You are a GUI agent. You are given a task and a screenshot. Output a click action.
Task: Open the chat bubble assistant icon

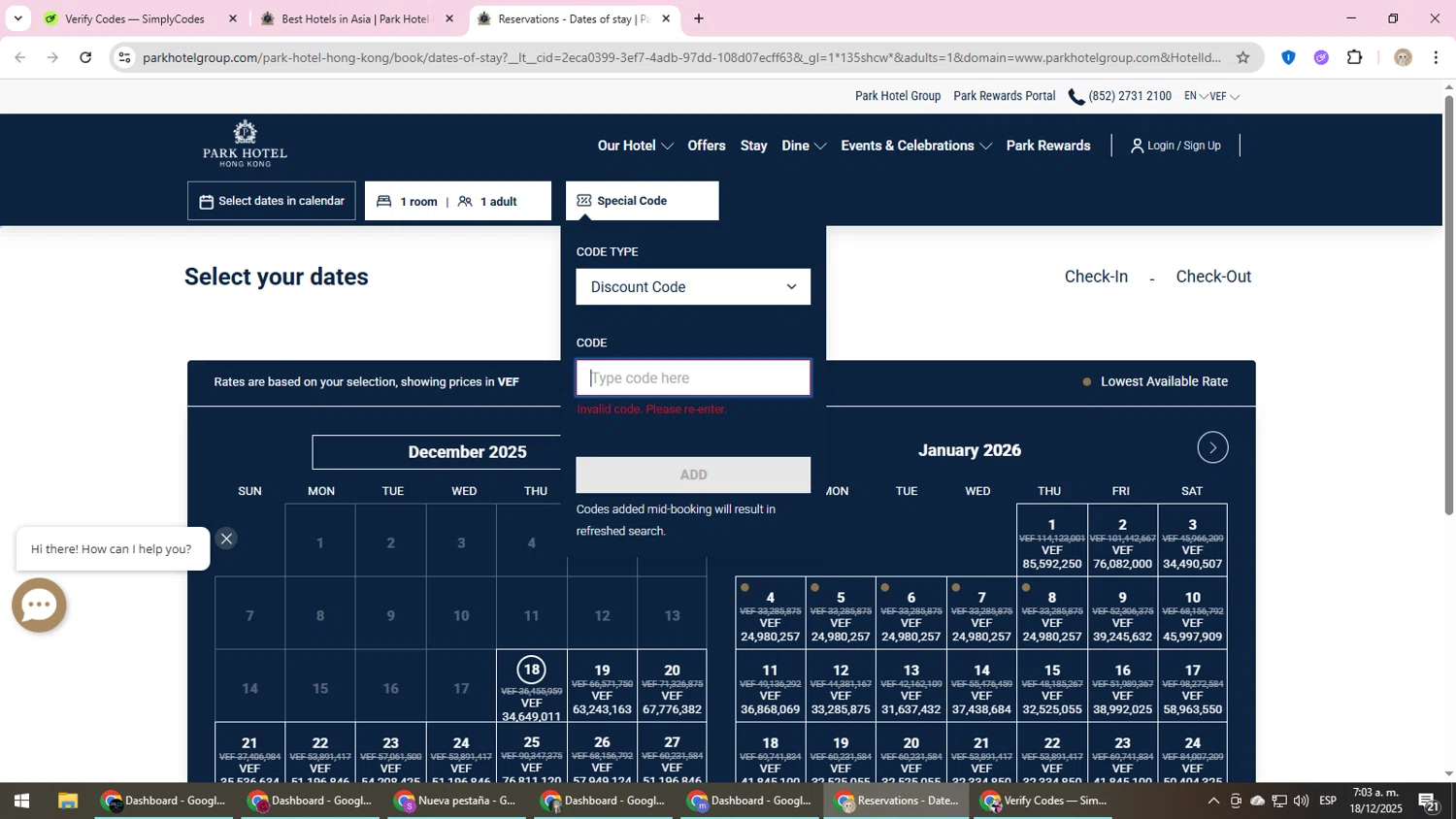pos(39,605)
